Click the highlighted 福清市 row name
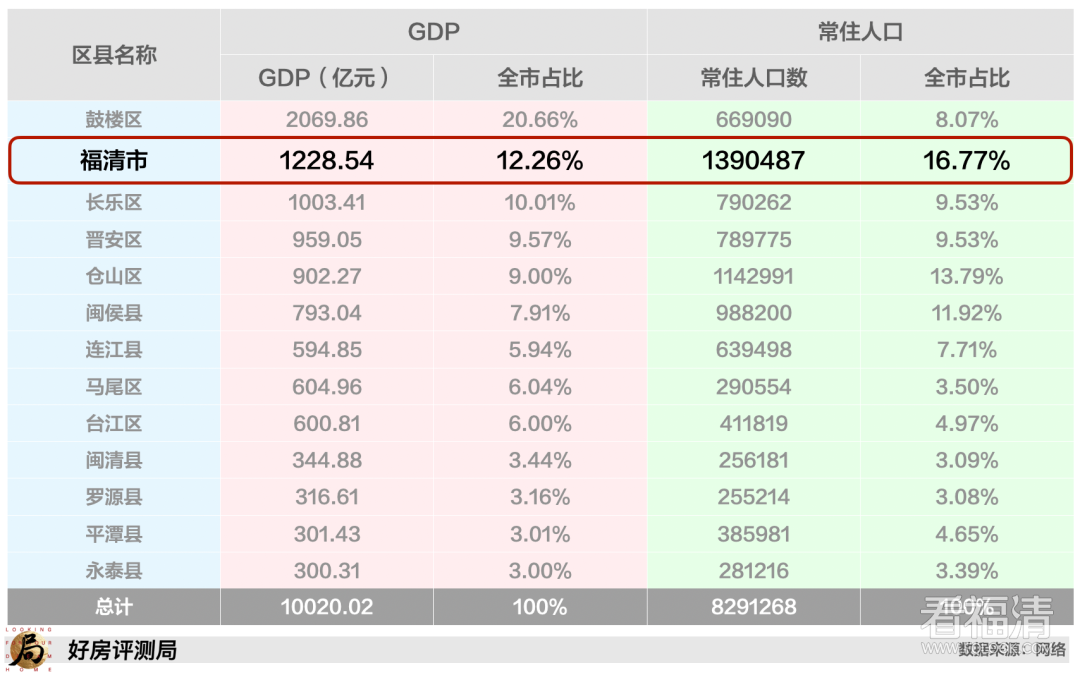1080x675 pixels. pyautogui.click(x=114, y=160)
